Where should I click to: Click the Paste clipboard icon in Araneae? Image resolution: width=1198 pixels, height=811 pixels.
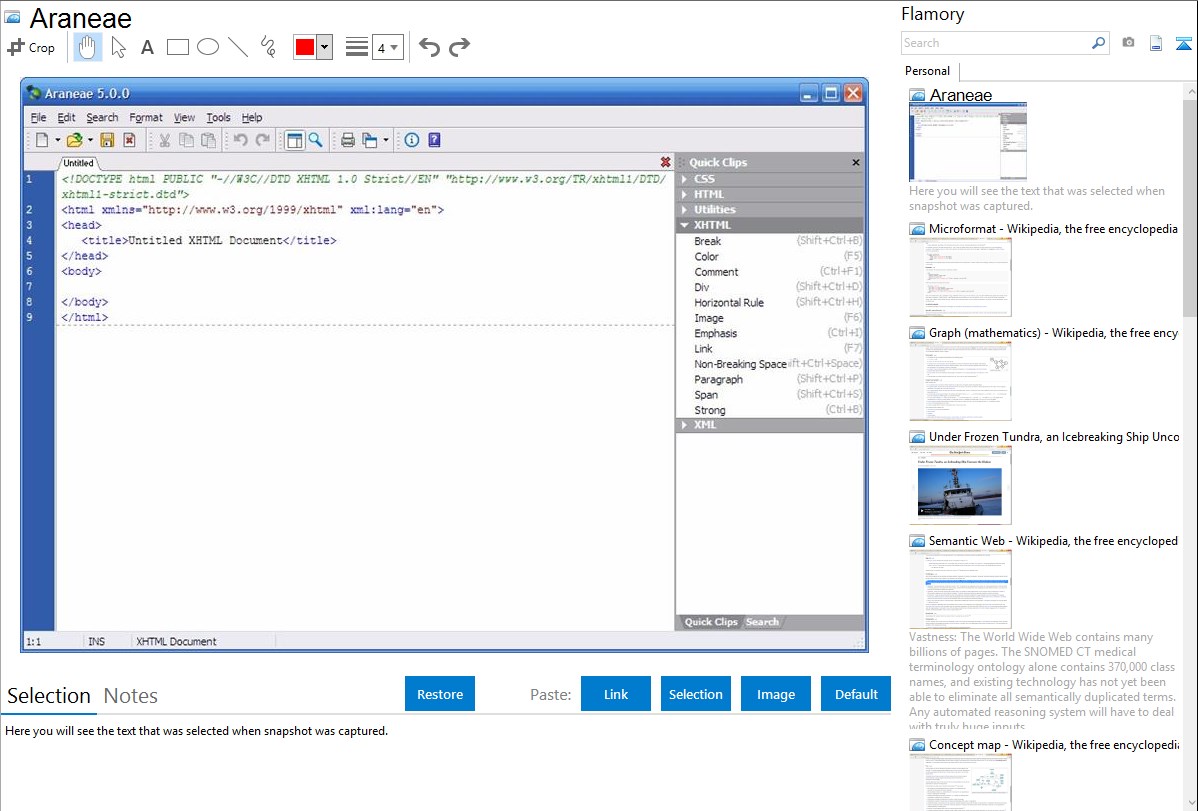[208, 140]
